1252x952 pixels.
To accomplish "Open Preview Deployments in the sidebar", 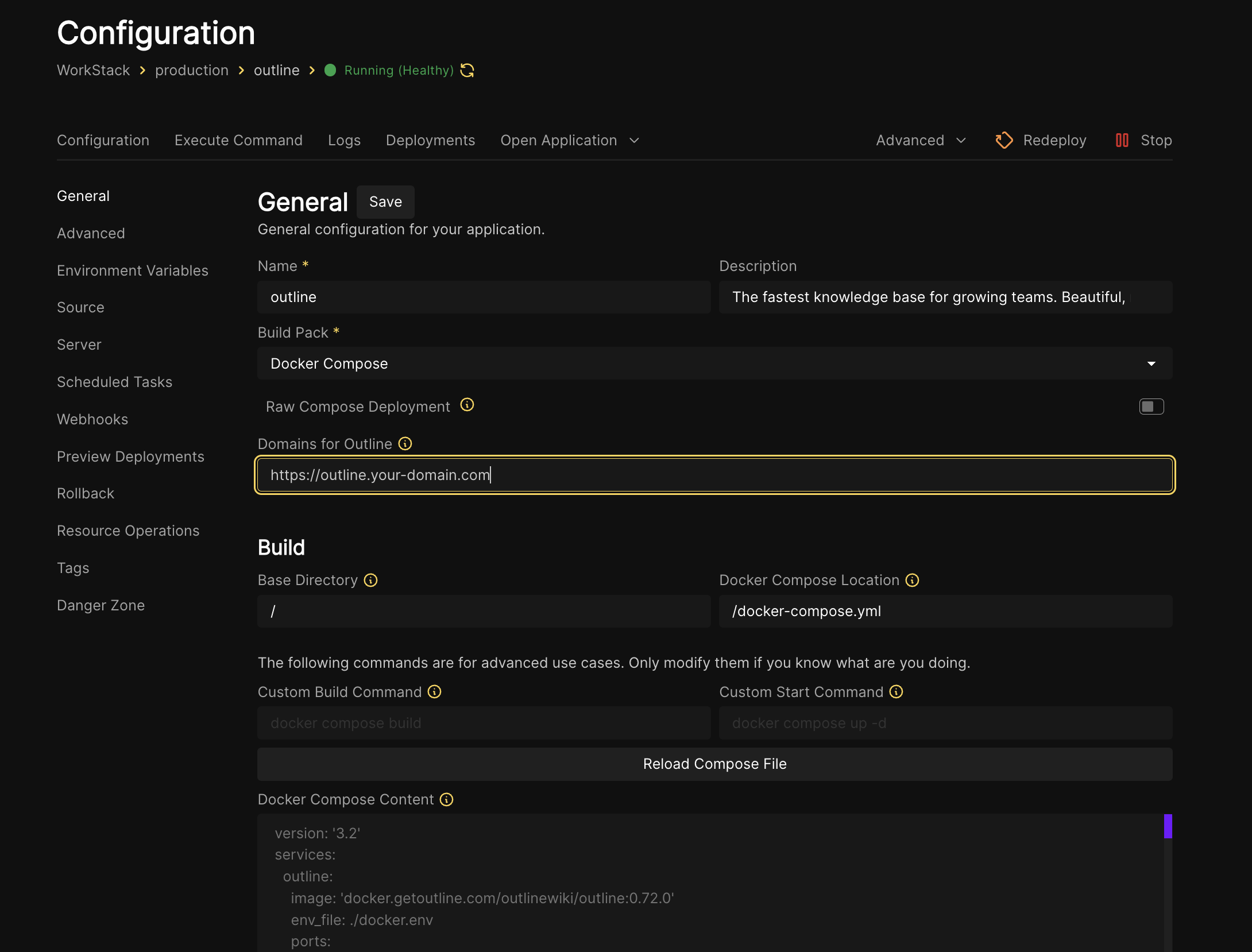I will click(x=130, y=457).
